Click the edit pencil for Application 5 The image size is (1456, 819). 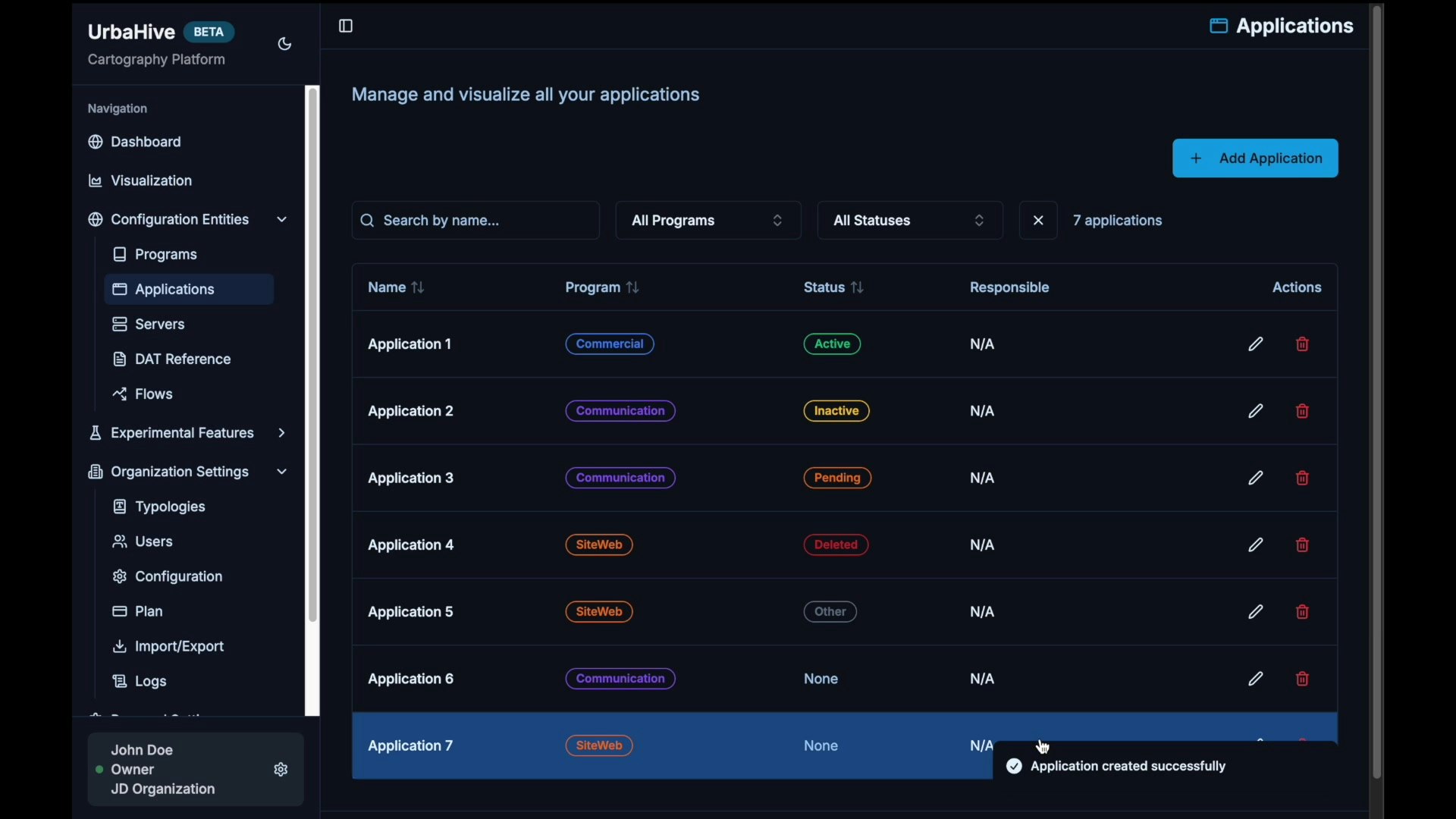pos(1256,612)
